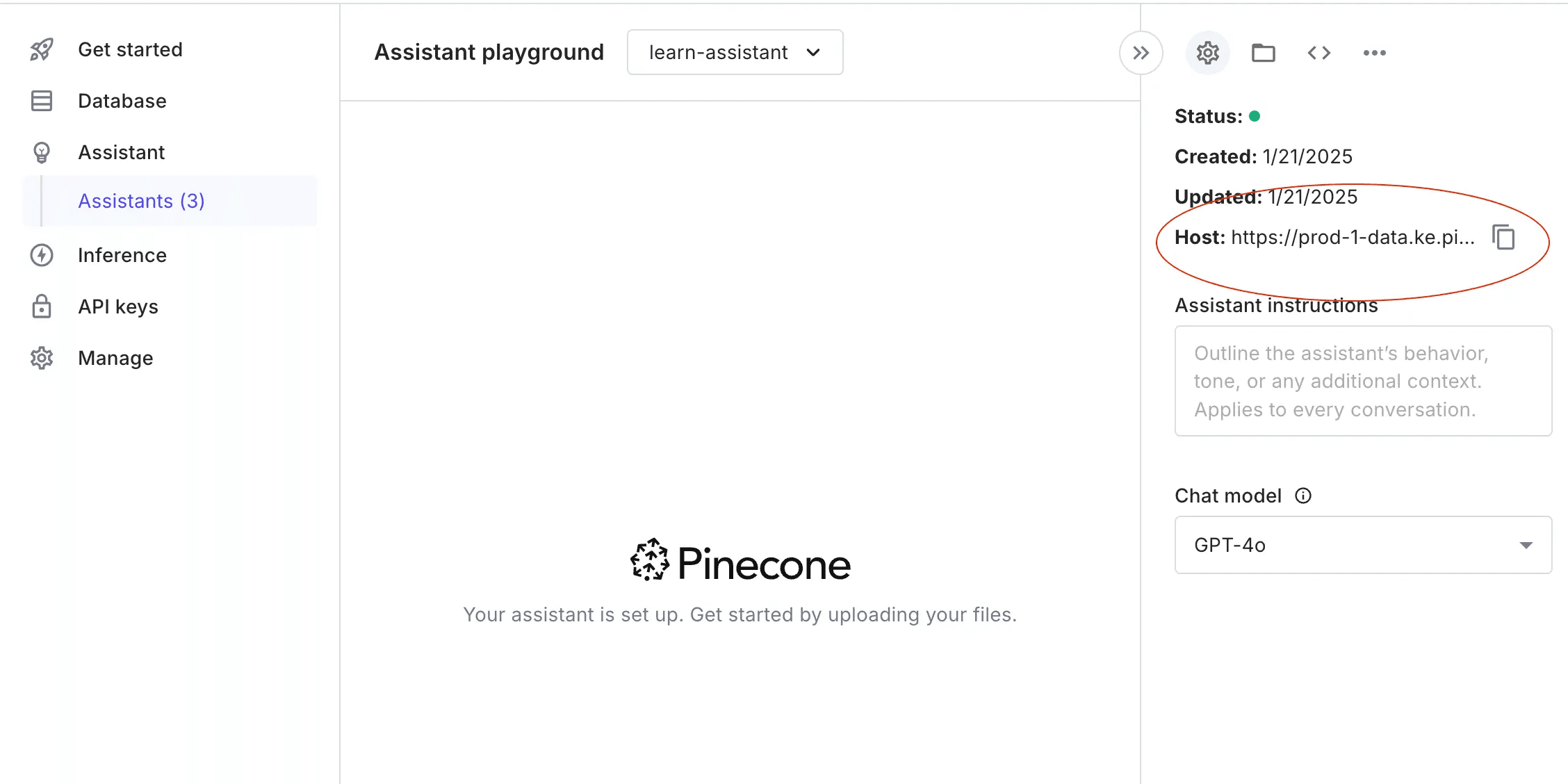Select the Get started rocket icon
Viewport: 1568px width, 784px height.
(42, 49)
